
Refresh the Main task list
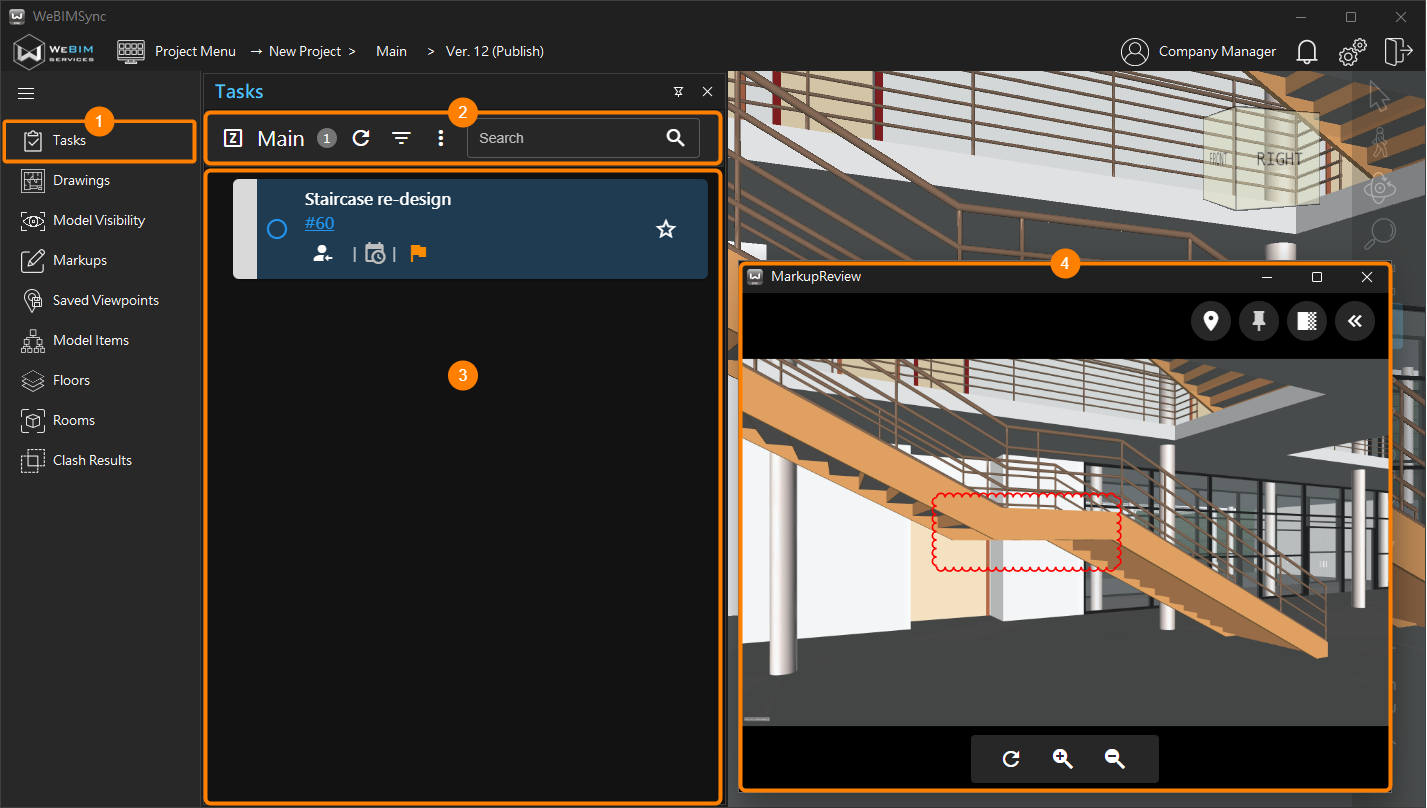(361, 138)
